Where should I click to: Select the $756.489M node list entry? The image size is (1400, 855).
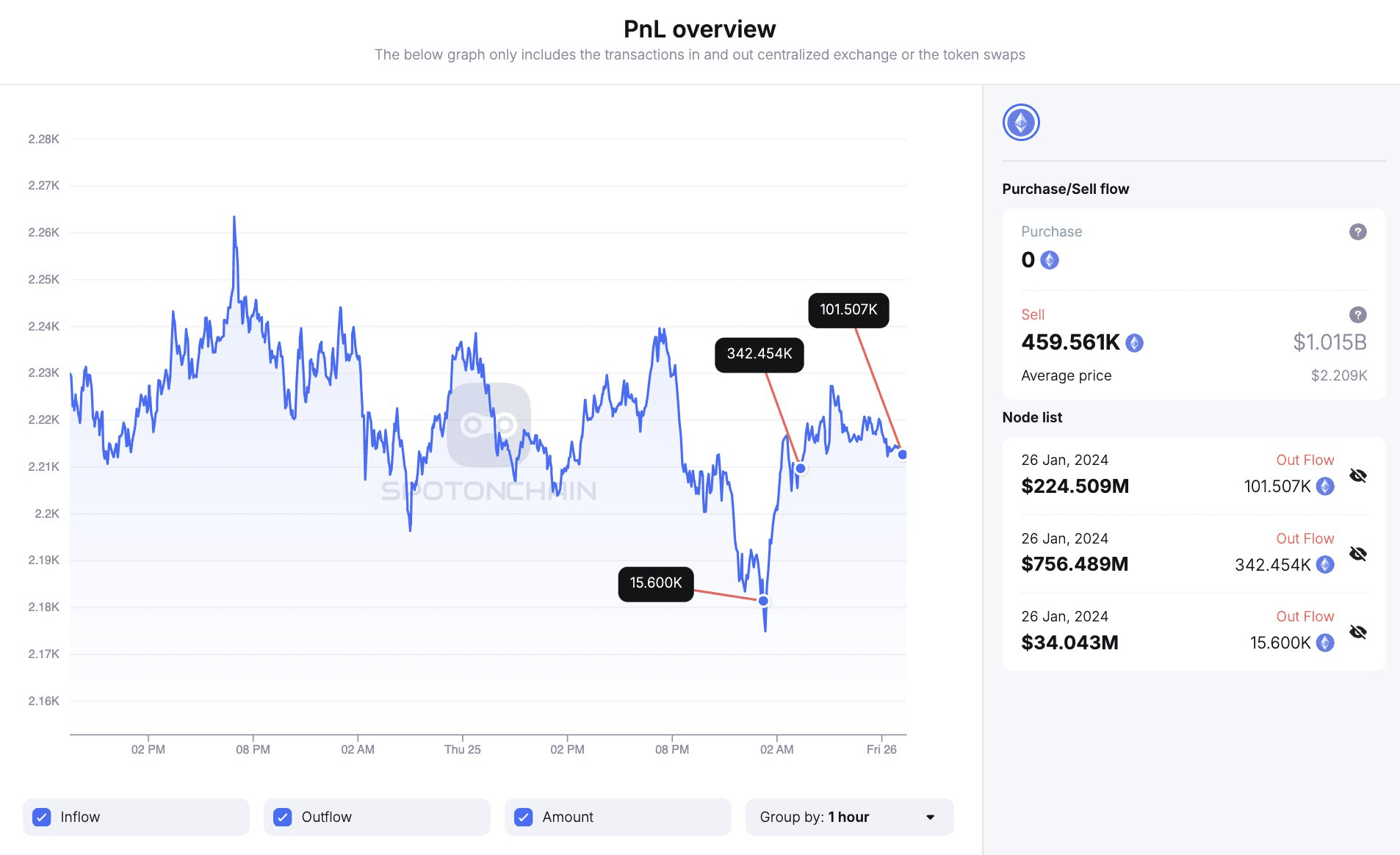[x=1194, y=553]
